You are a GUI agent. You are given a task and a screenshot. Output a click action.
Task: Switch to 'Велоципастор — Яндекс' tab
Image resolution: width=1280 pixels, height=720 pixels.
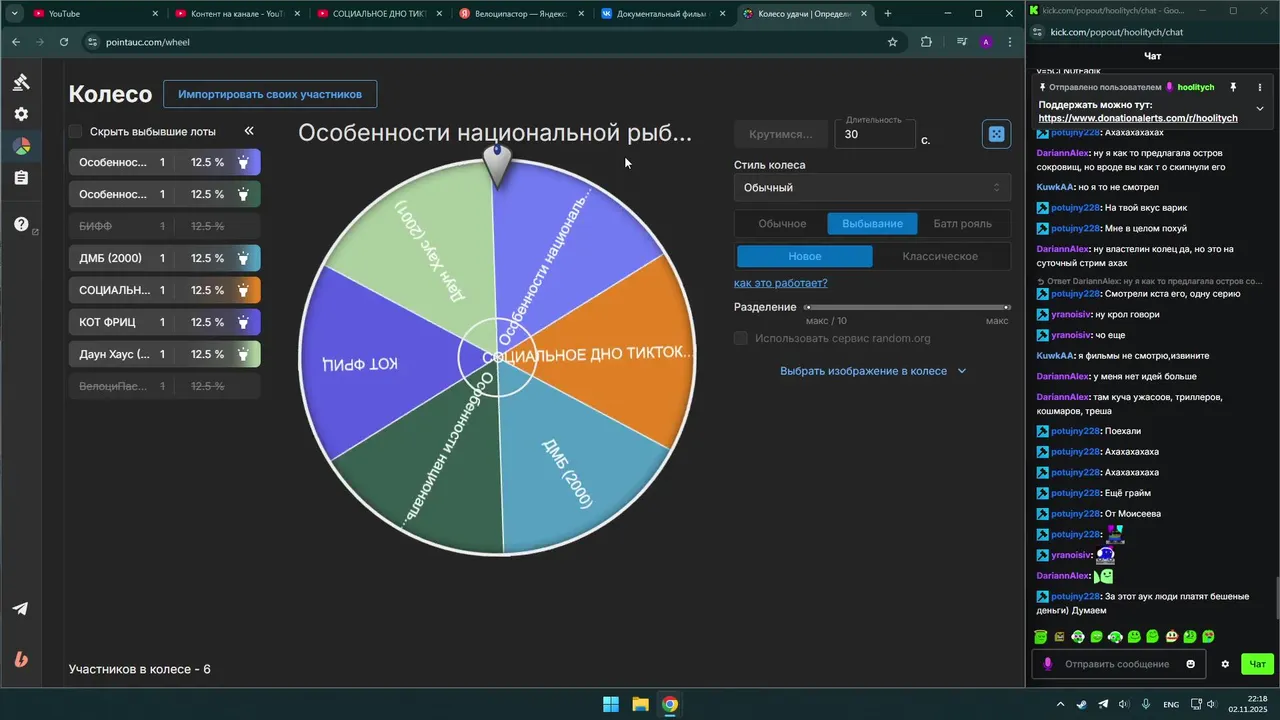click(521, 13)
